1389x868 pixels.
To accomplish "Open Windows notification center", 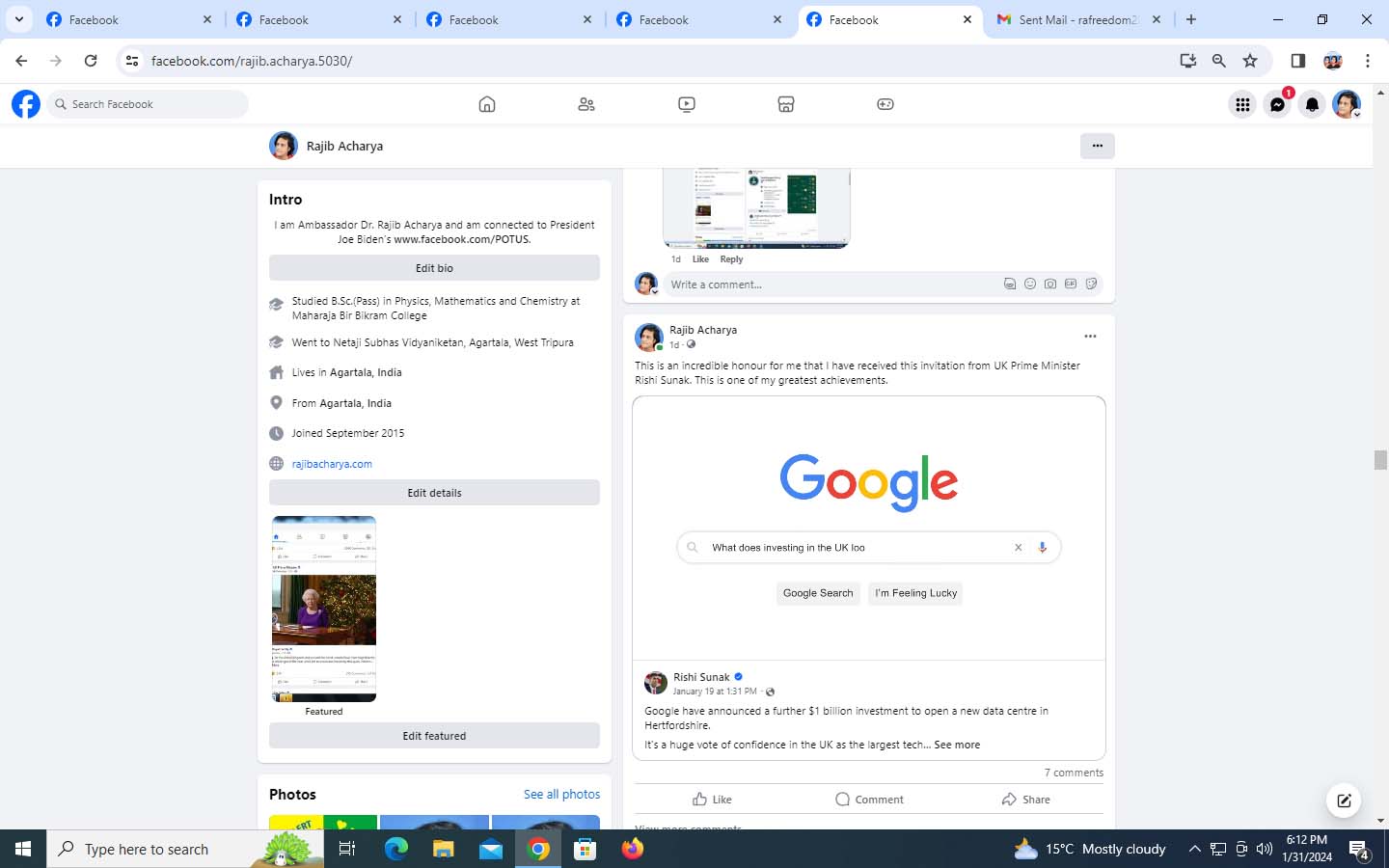I will click(x=1360, y=850).
